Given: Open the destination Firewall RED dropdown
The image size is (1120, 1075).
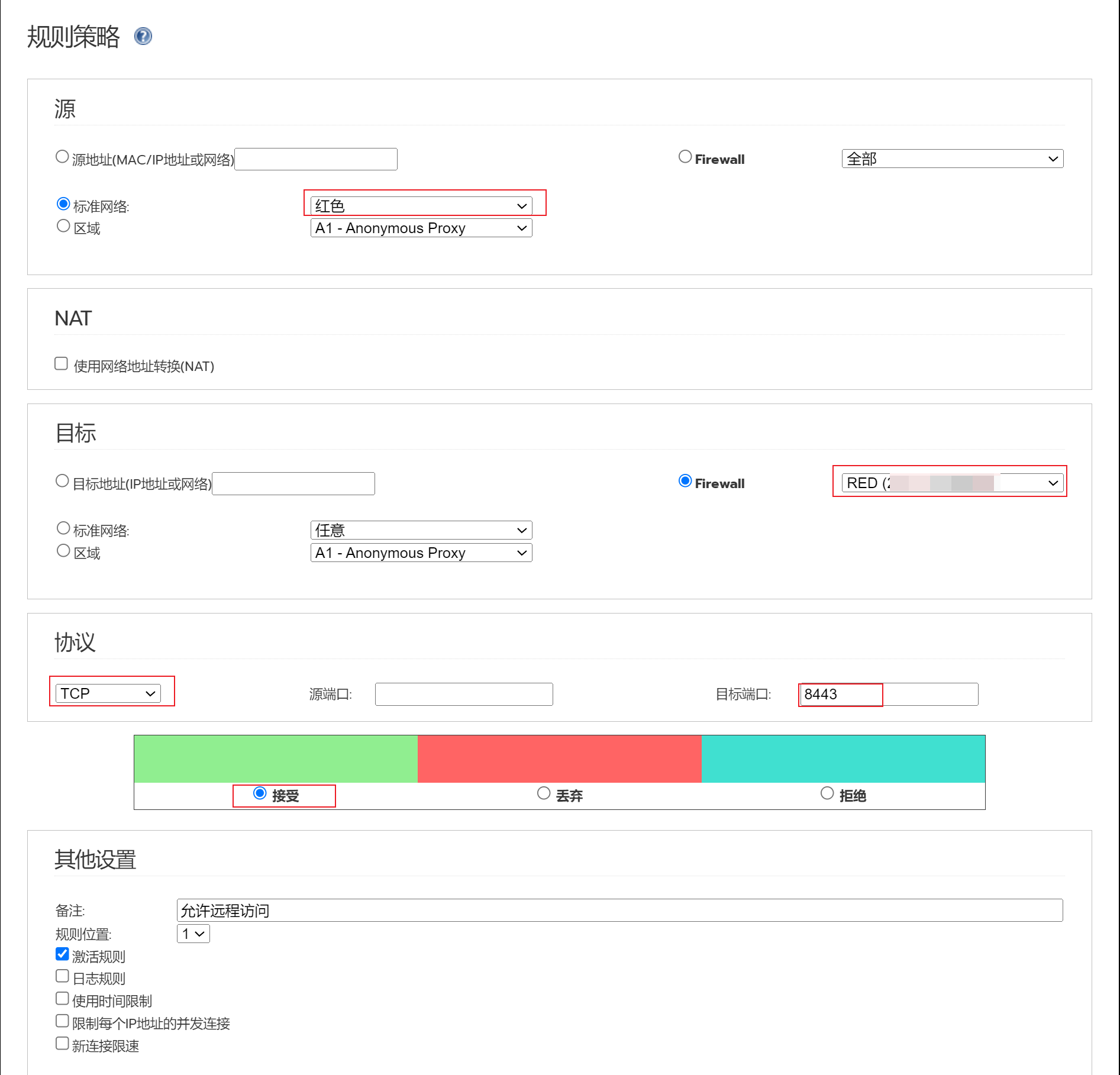Looking at the screenshot, I should (x=952, y=483).
